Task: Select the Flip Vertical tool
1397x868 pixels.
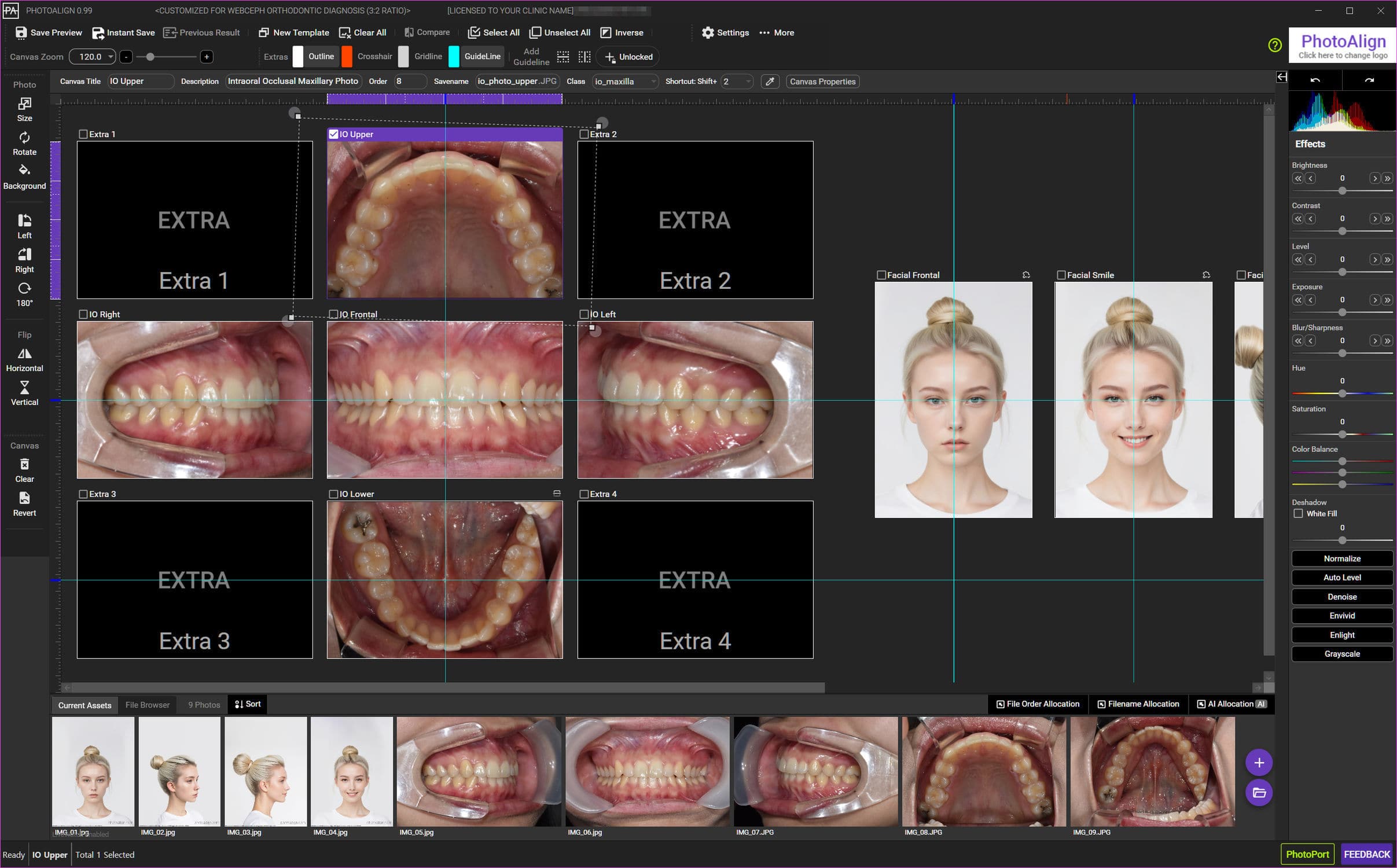Action: click(x=24, y=388)
